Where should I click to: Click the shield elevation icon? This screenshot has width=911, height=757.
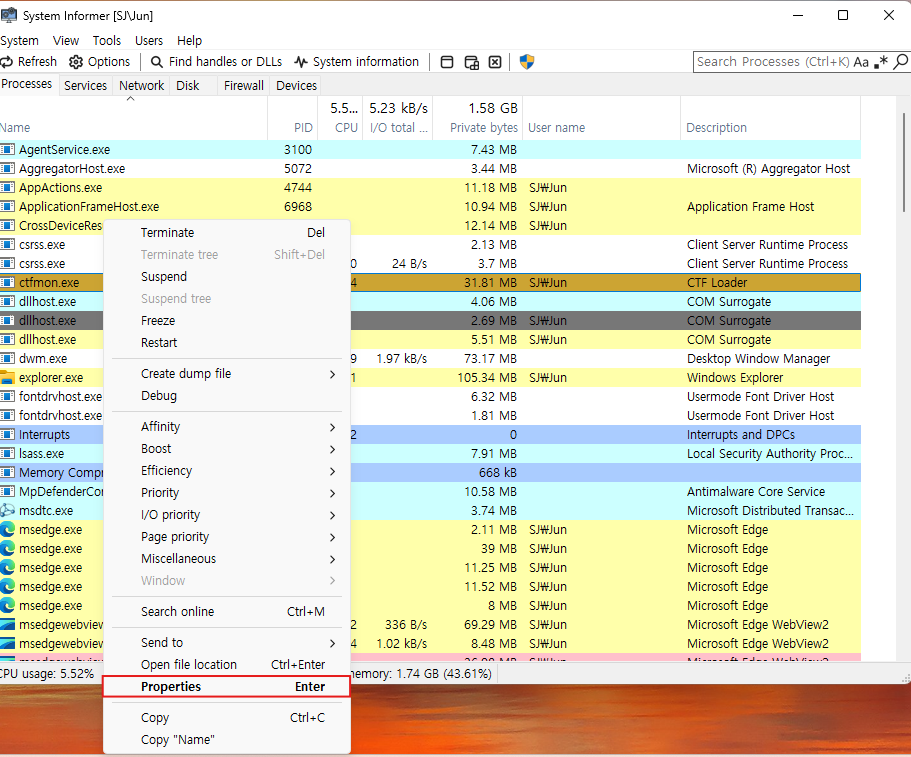tap(526, 62)
